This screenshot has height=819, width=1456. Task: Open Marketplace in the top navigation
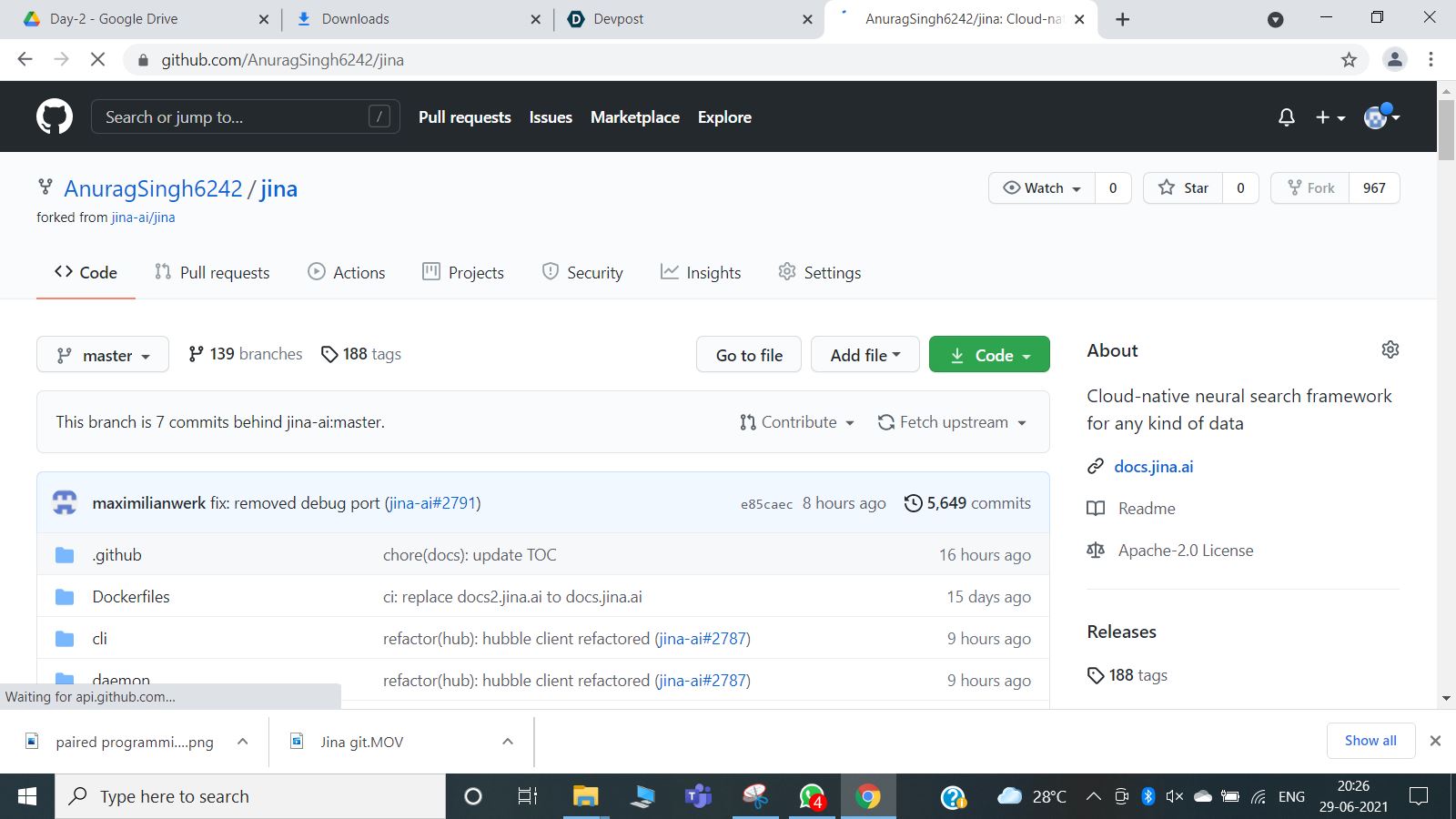tap(635, 117)
